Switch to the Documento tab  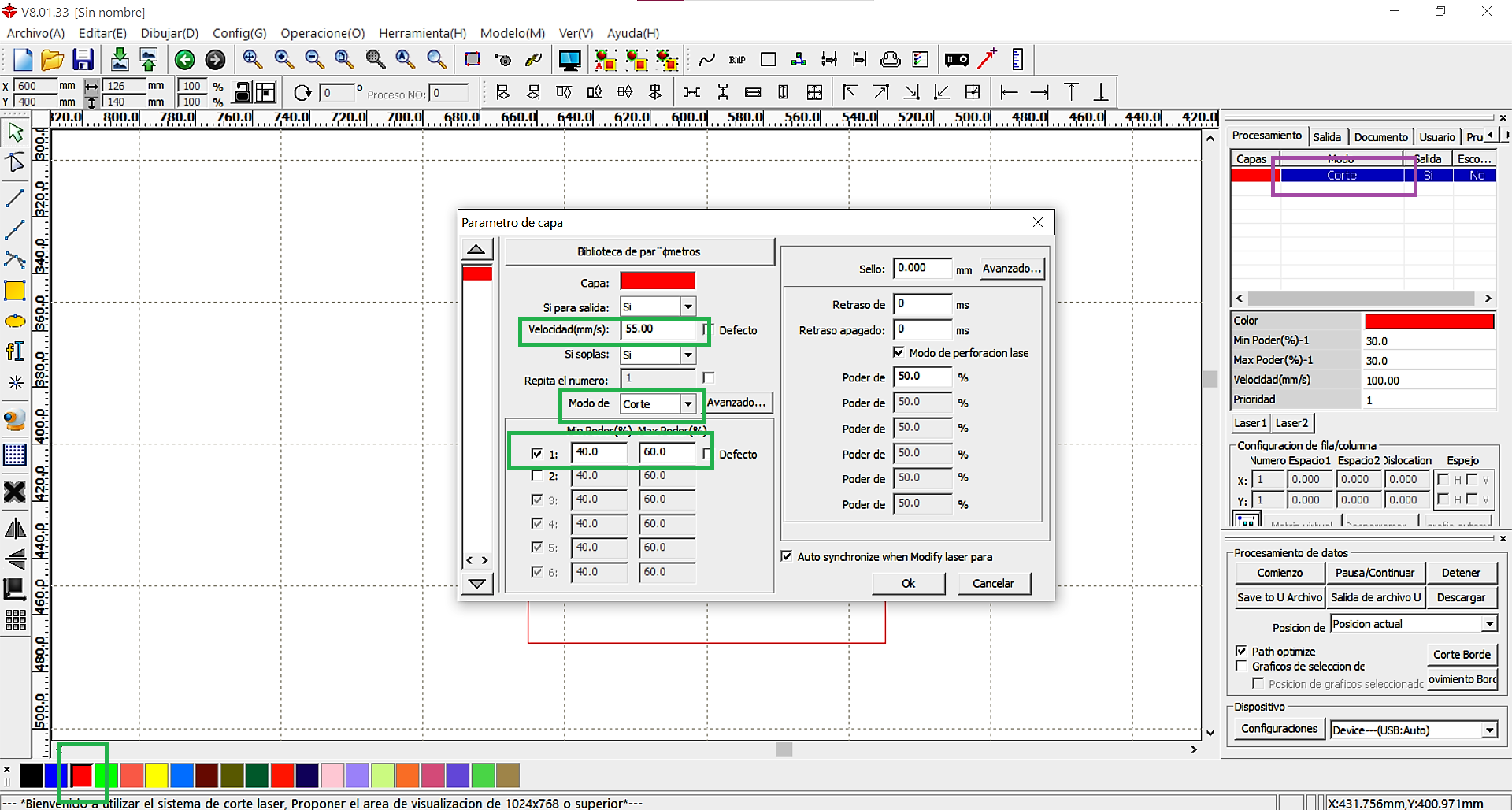click(1380, 137)
